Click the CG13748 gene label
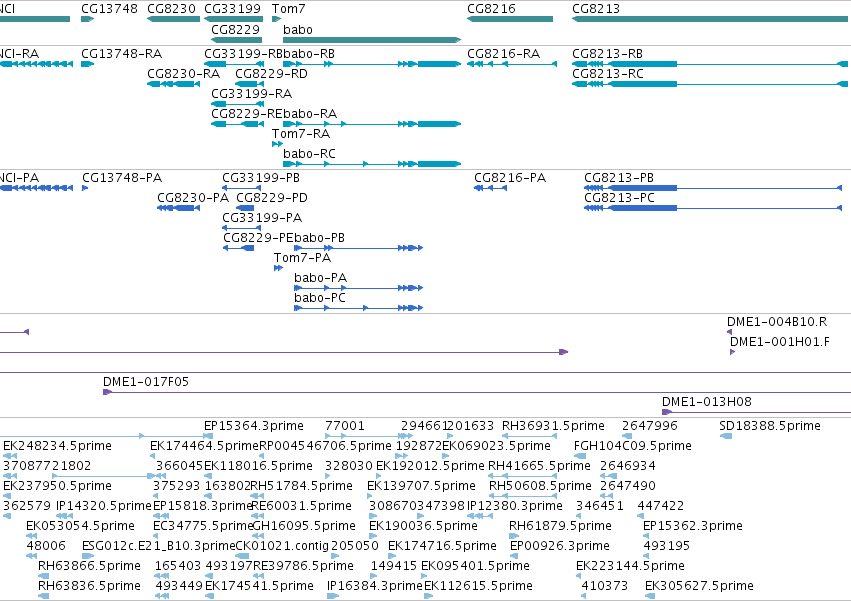The width and height of the screenshot is (851, 601). coord(109,9)
